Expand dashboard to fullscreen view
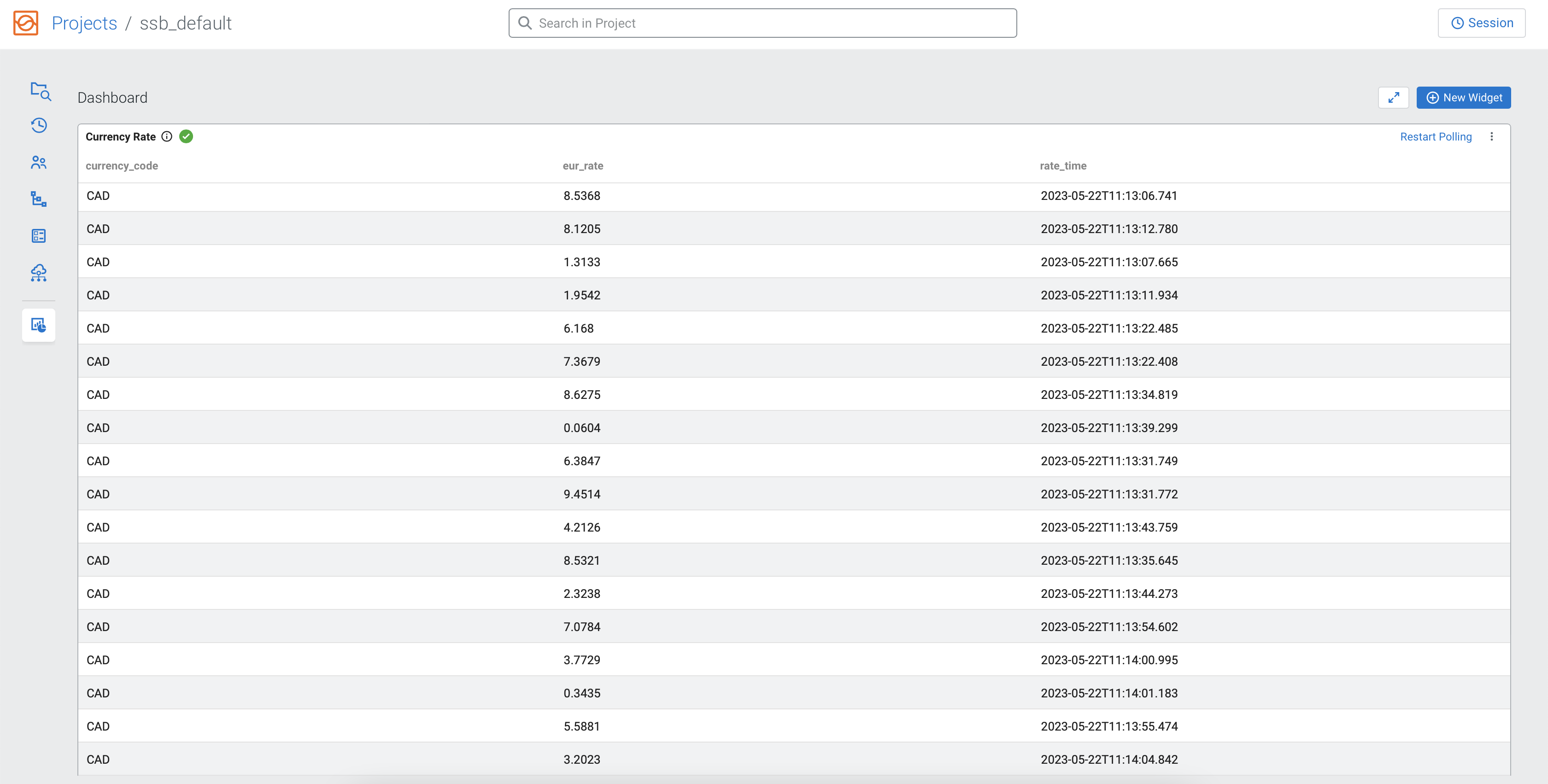1548x784 pixels. tap(1393, 97)
